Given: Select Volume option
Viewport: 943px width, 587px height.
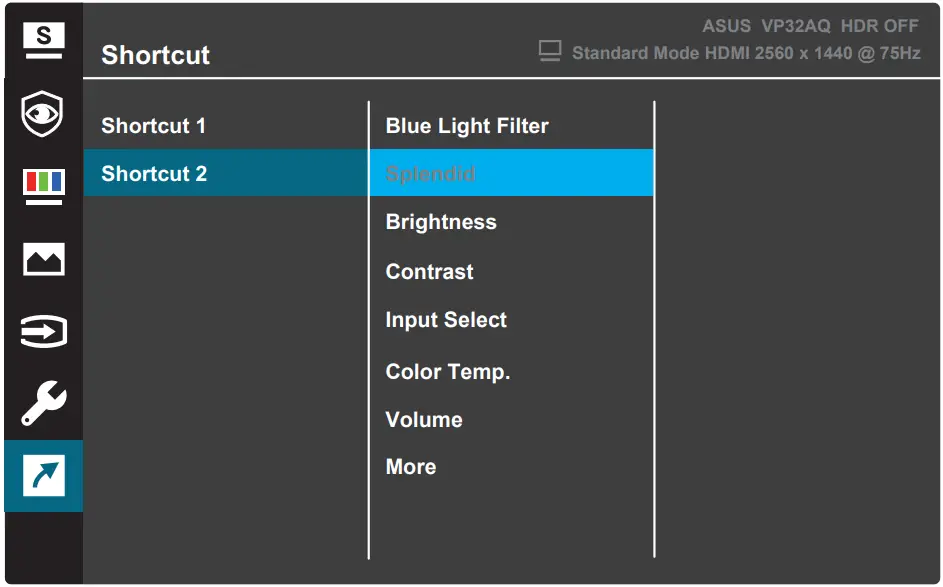Looking at the screenshot, I should coord(424,420).
